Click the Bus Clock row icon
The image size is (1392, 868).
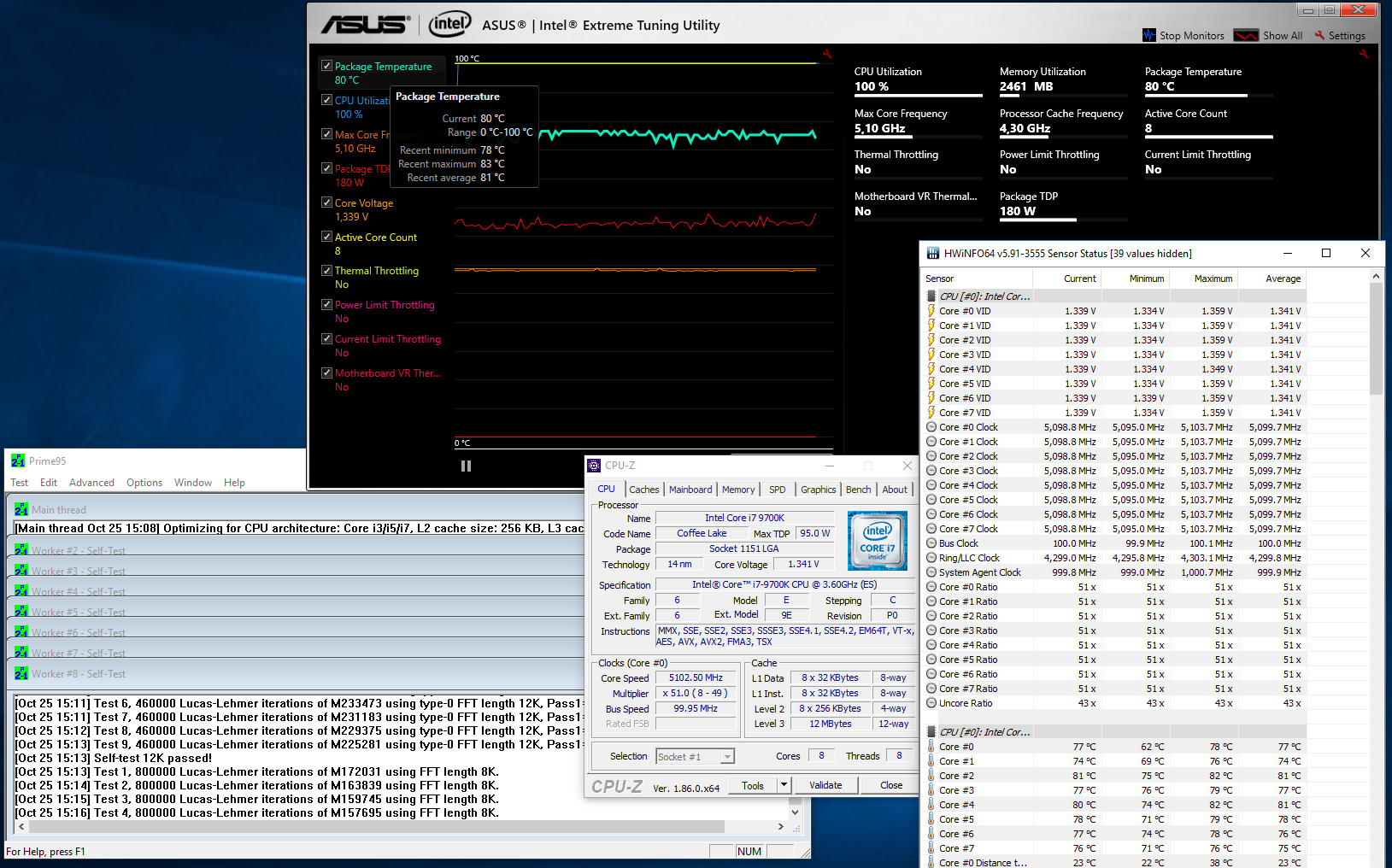tap(931, 543)
